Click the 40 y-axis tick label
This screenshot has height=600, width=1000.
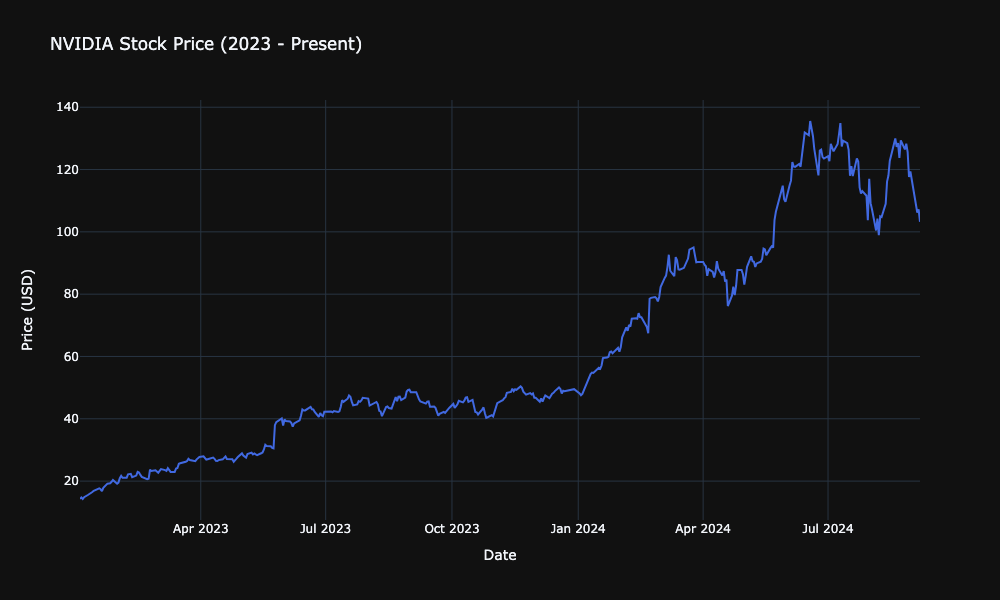(71, 419)
